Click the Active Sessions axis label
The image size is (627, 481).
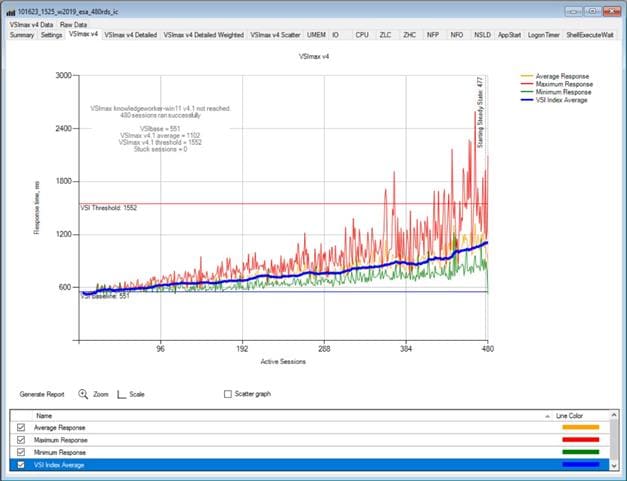[283, 361]
